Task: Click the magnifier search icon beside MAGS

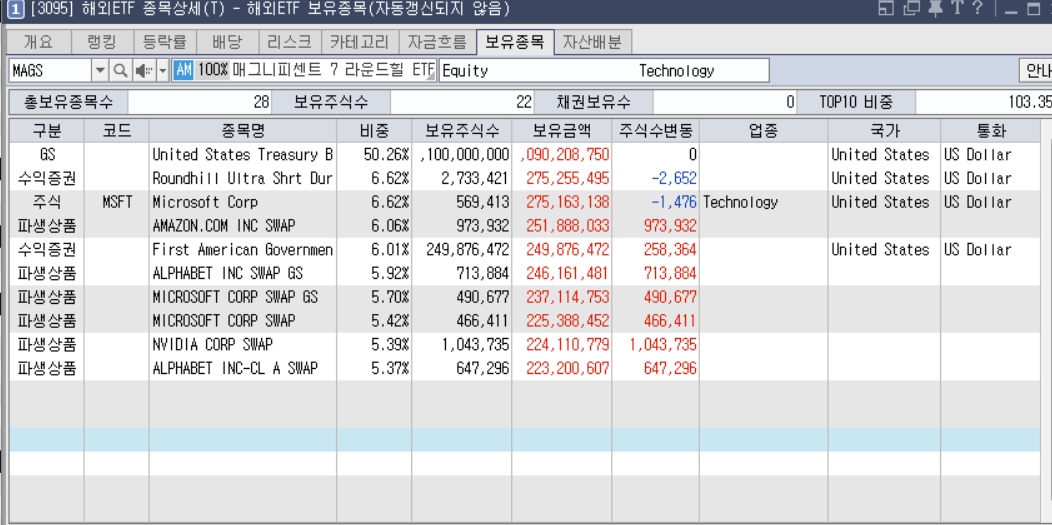Action: coord(119,70)
